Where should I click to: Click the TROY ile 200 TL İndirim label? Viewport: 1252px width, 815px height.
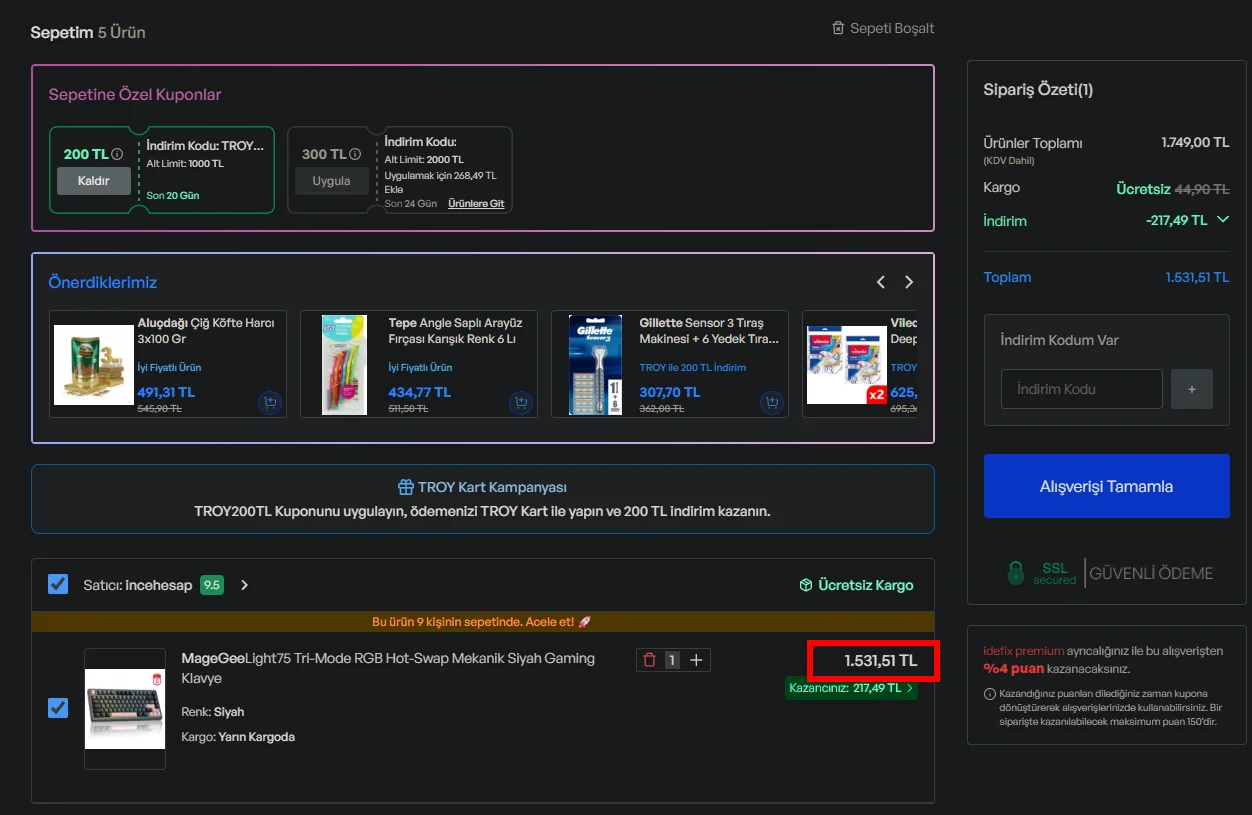(693, 368)
